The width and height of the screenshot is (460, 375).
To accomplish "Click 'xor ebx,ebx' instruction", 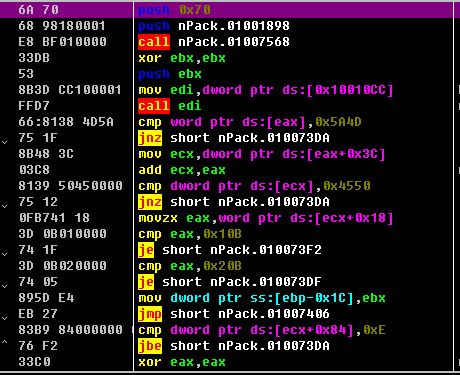I will click(x=182, y=58).
